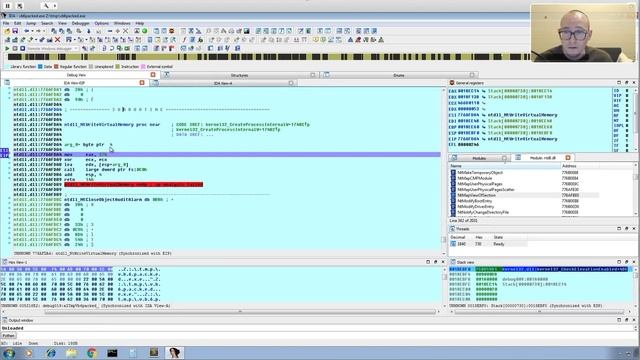Viewport: 640px width, 360px height.
Task: Click the X cancel icon in top toolbar
Action: point(125,31)
